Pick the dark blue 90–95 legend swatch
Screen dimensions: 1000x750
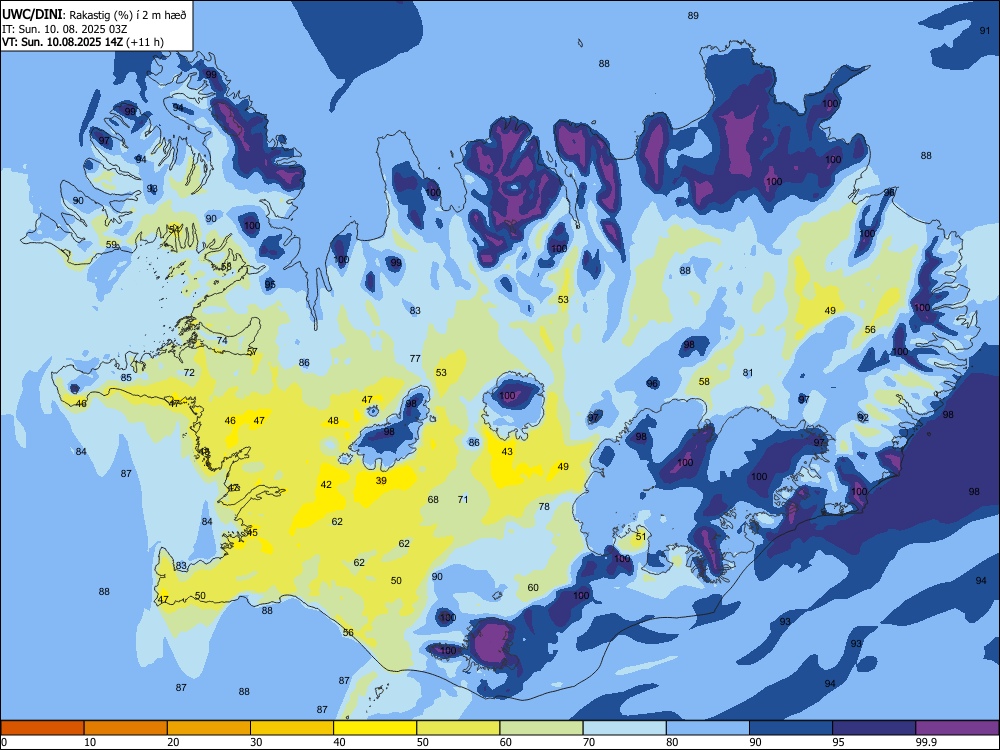click(791, 728)
